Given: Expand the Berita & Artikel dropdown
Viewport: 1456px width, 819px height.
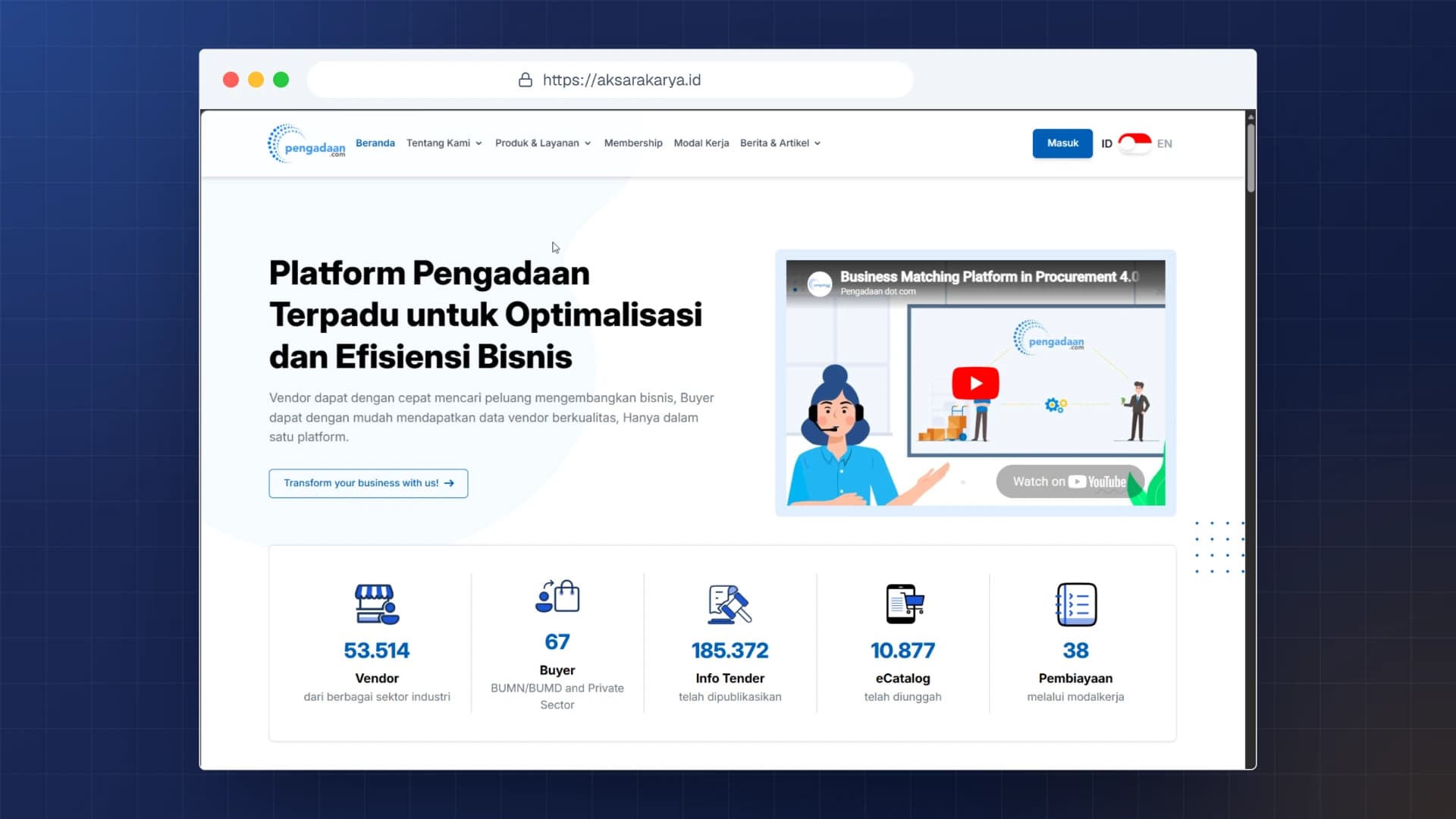Looking at the screenshot, I should pos(780,143).
